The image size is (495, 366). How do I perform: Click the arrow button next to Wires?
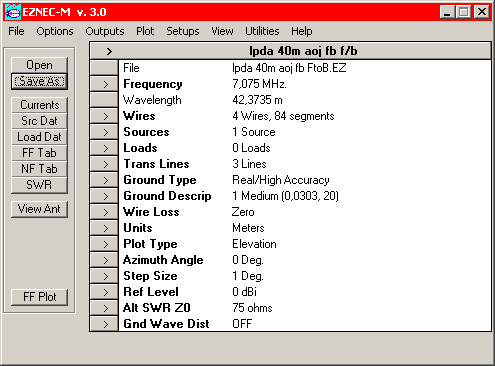coord(104,116)
